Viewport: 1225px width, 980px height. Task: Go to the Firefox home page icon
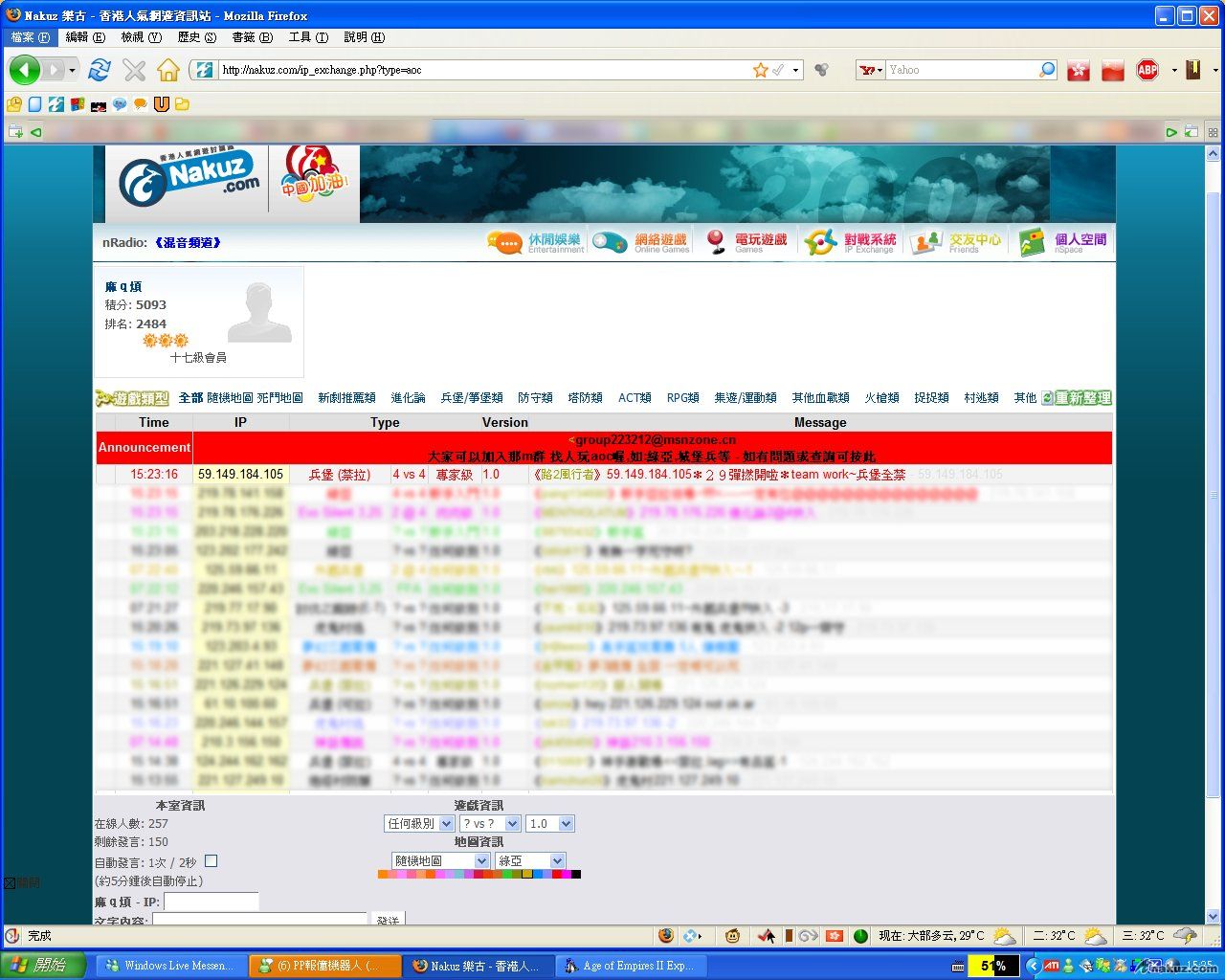pyautogui.click(x=168, y=70)
